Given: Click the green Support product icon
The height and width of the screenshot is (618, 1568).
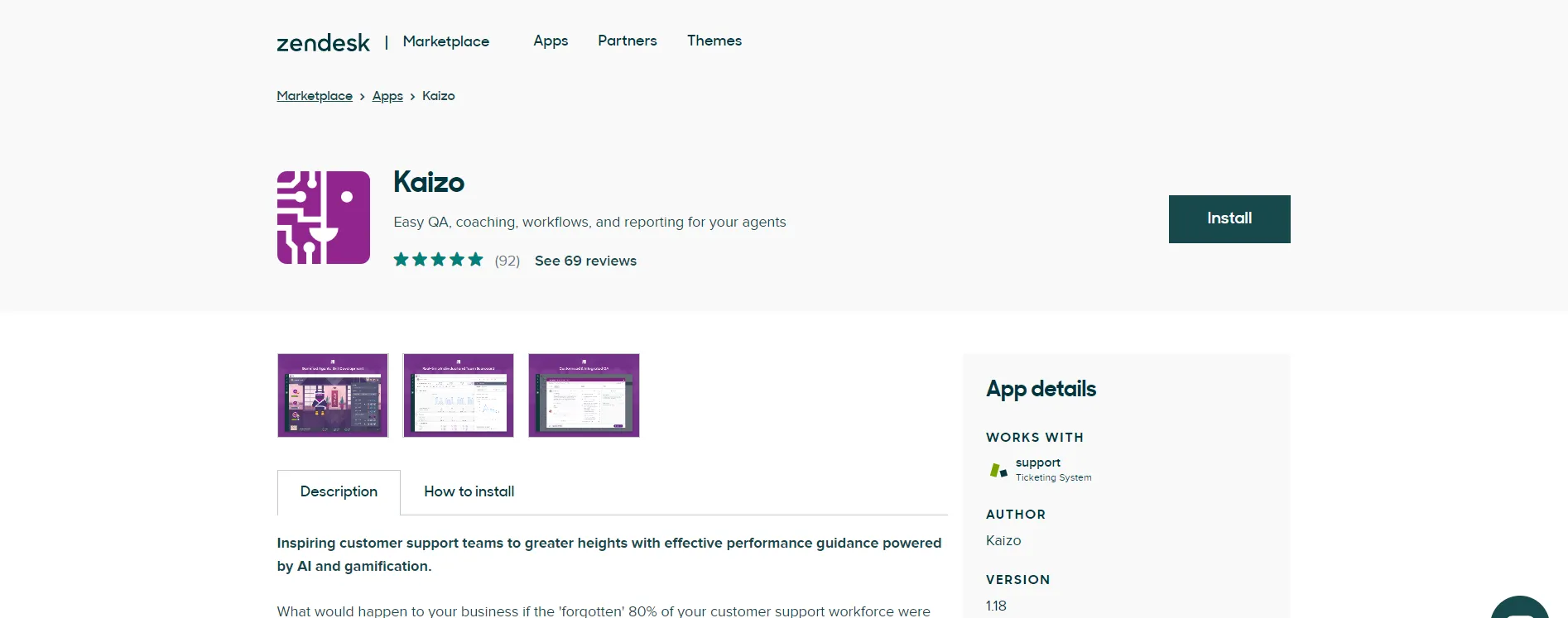Looking at the screenshot, I should point(998,470).
